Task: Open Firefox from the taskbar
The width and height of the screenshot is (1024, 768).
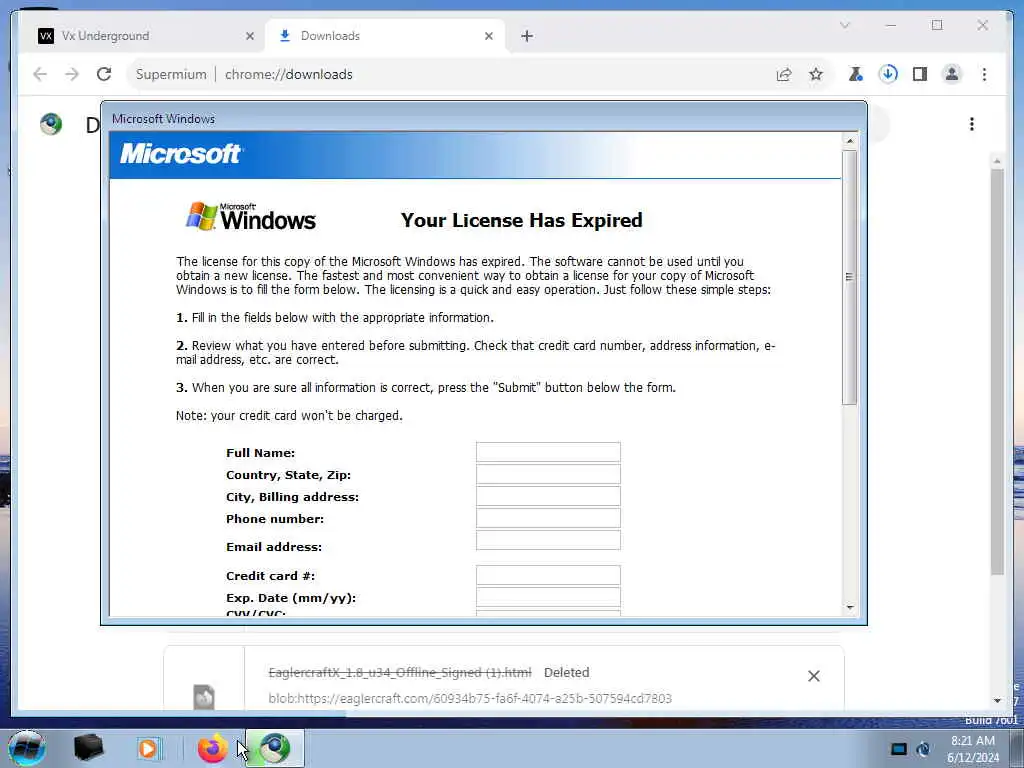Action: [212, 748]
